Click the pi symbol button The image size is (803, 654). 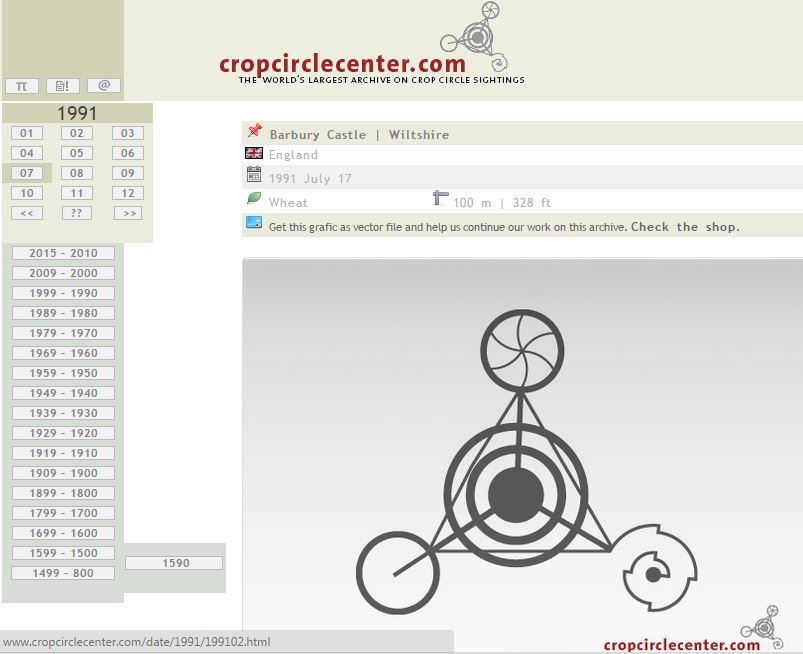click(21, 86)
